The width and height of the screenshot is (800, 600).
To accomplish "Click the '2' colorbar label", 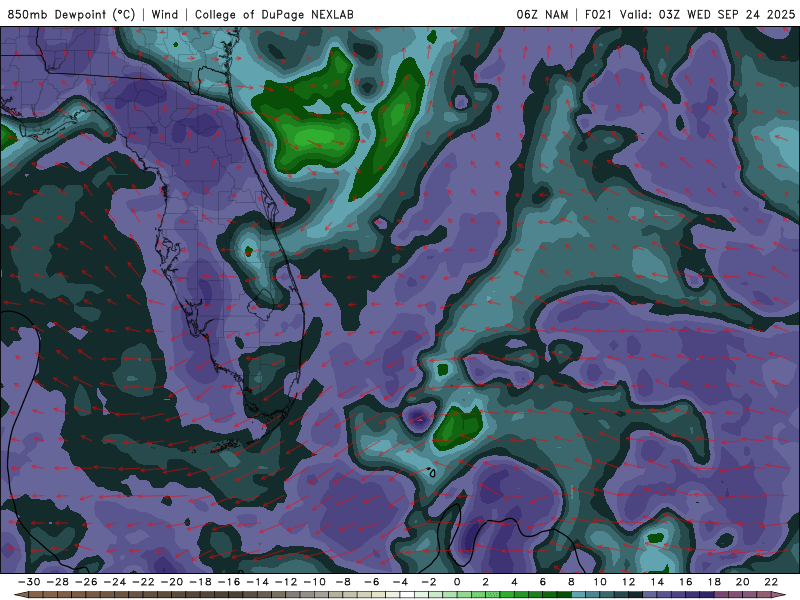I will [486, 582].
